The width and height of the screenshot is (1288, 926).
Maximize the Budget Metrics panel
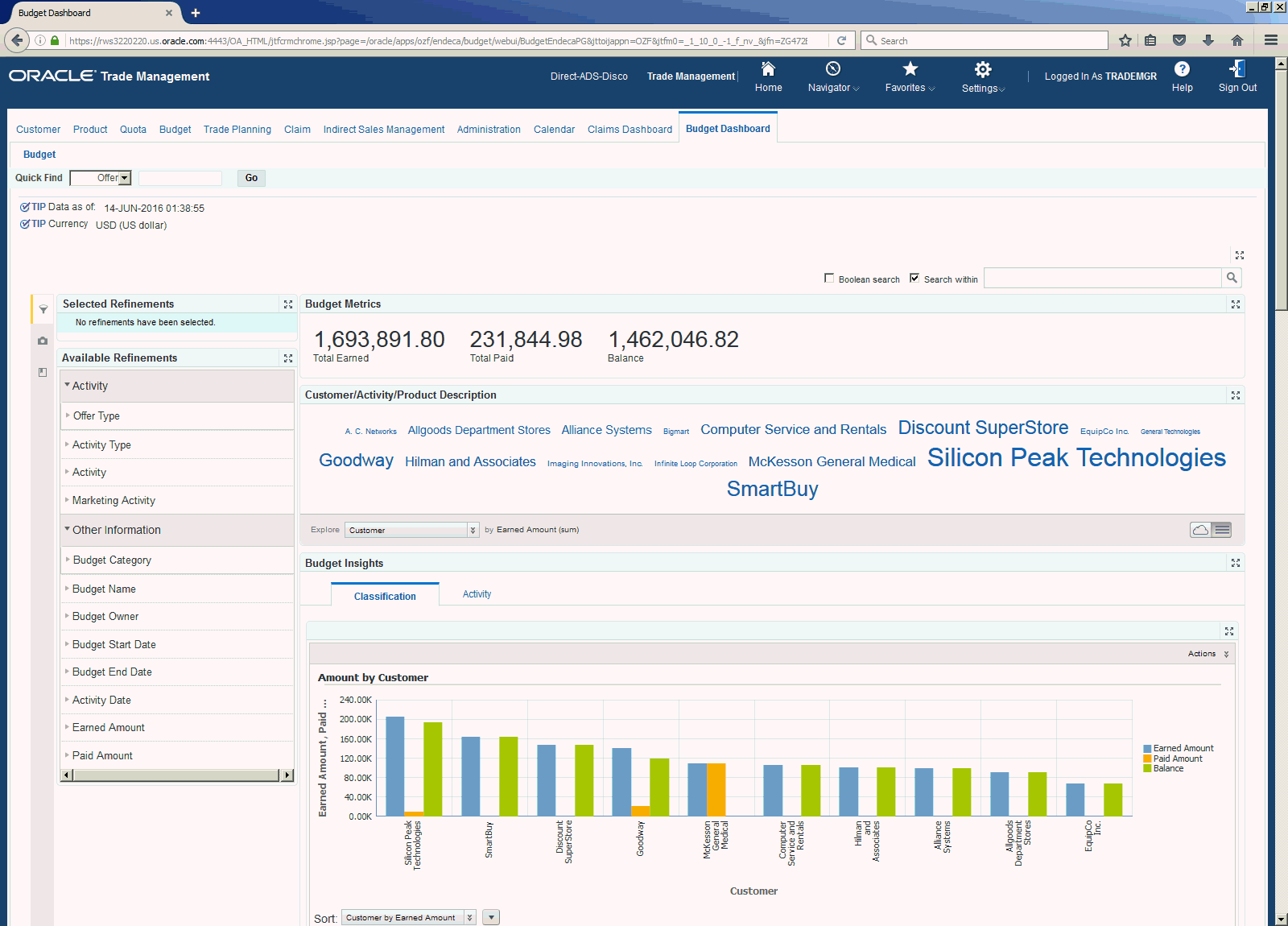[1236, 304]
